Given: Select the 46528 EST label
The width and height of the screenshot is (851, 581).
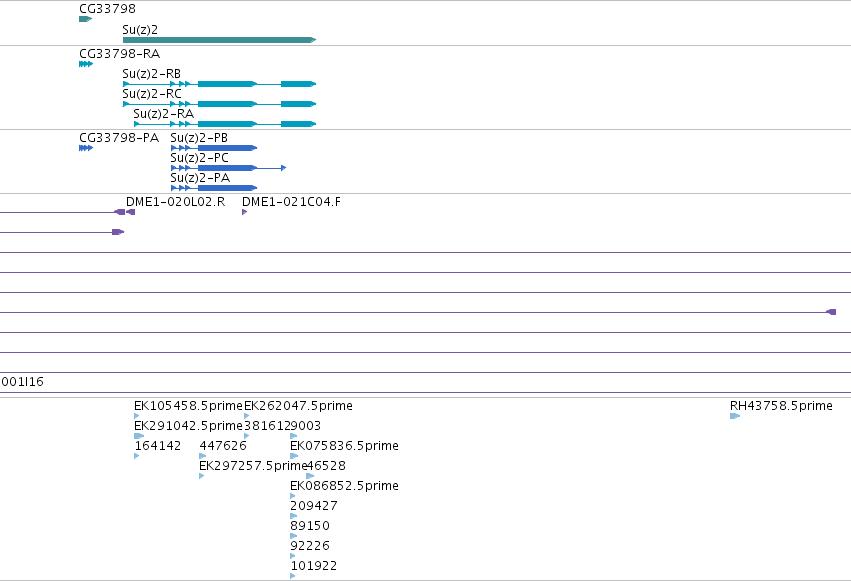Looking at the screenshot, I should (326, 466).
